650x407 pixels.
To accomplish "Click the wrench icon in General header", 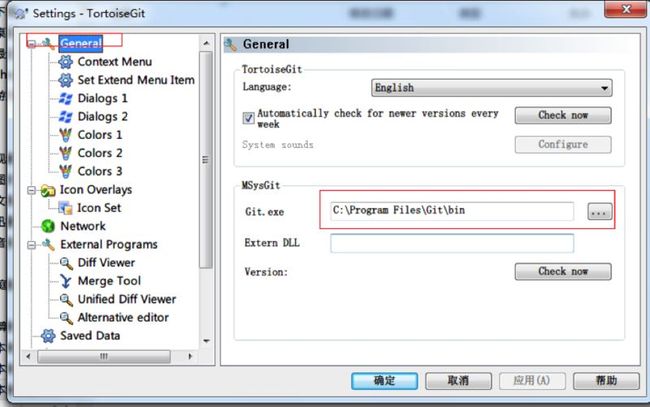I will 230,44.
